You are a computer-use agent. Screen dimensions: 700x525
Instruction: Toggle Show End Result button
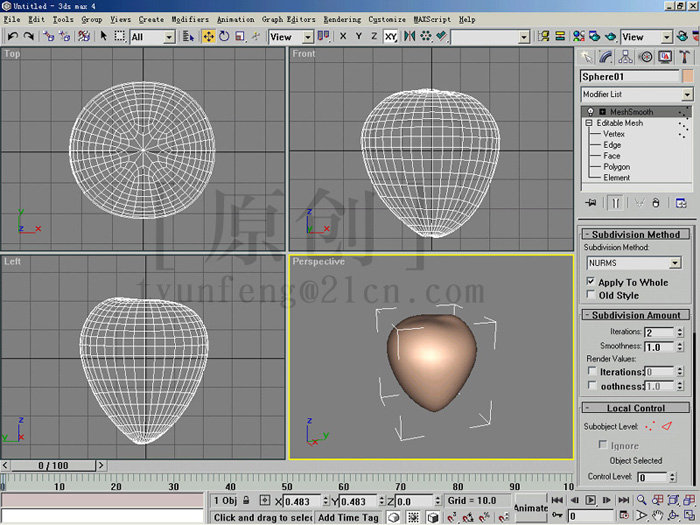tap(616, 203)
